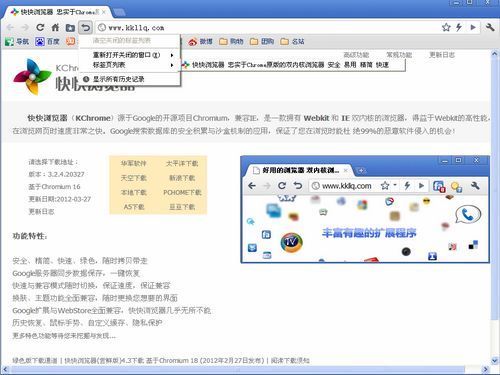Click the horizontal scrollbar left arrow
This screenshot has height=375, width=500.
tap(5, 369)
